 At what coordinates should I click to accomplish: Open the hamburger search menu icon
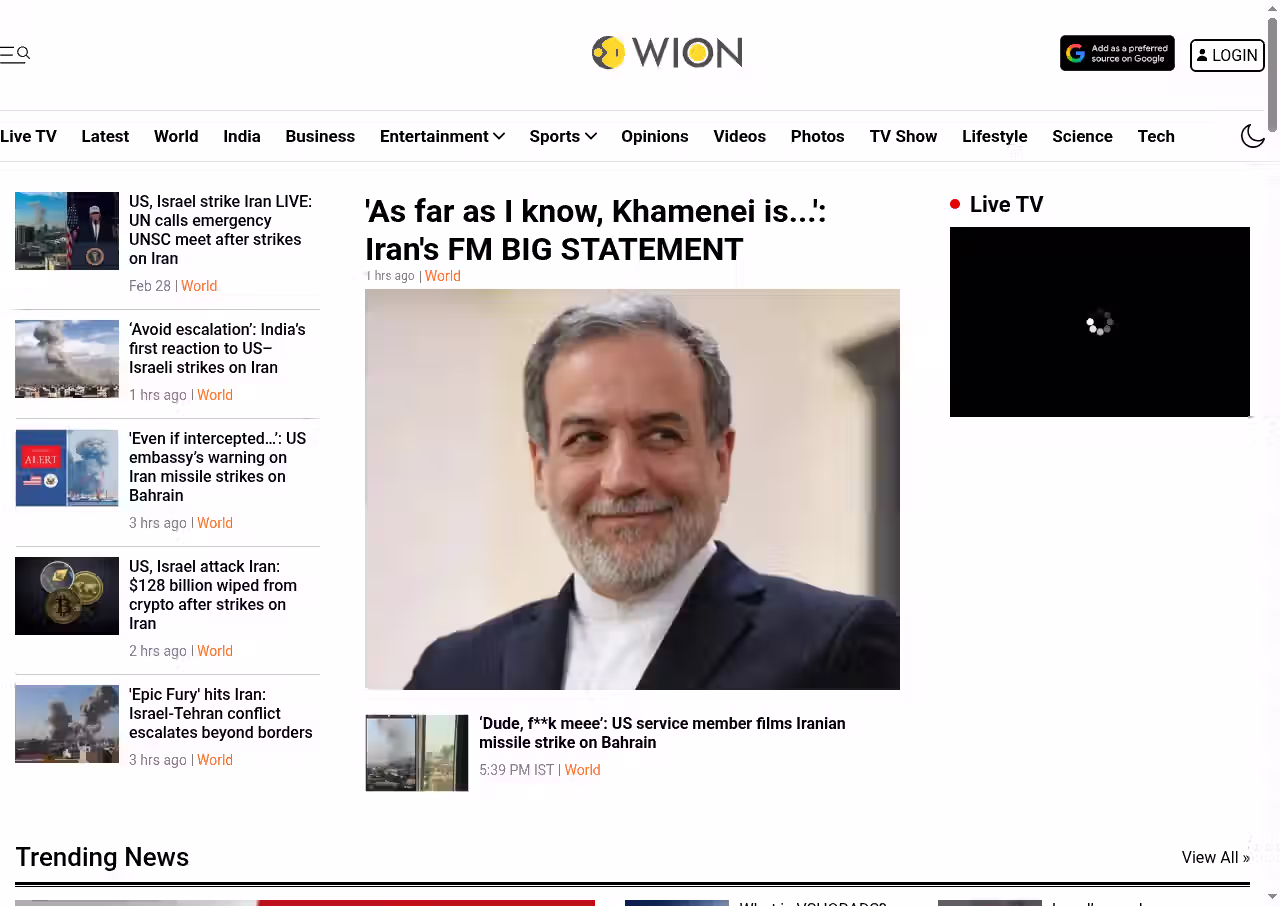pos(15,54)
